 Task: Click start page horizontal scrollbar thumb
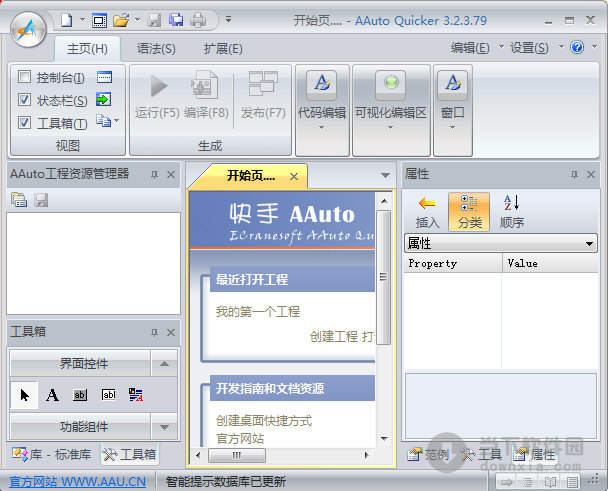tap(237, 455)
